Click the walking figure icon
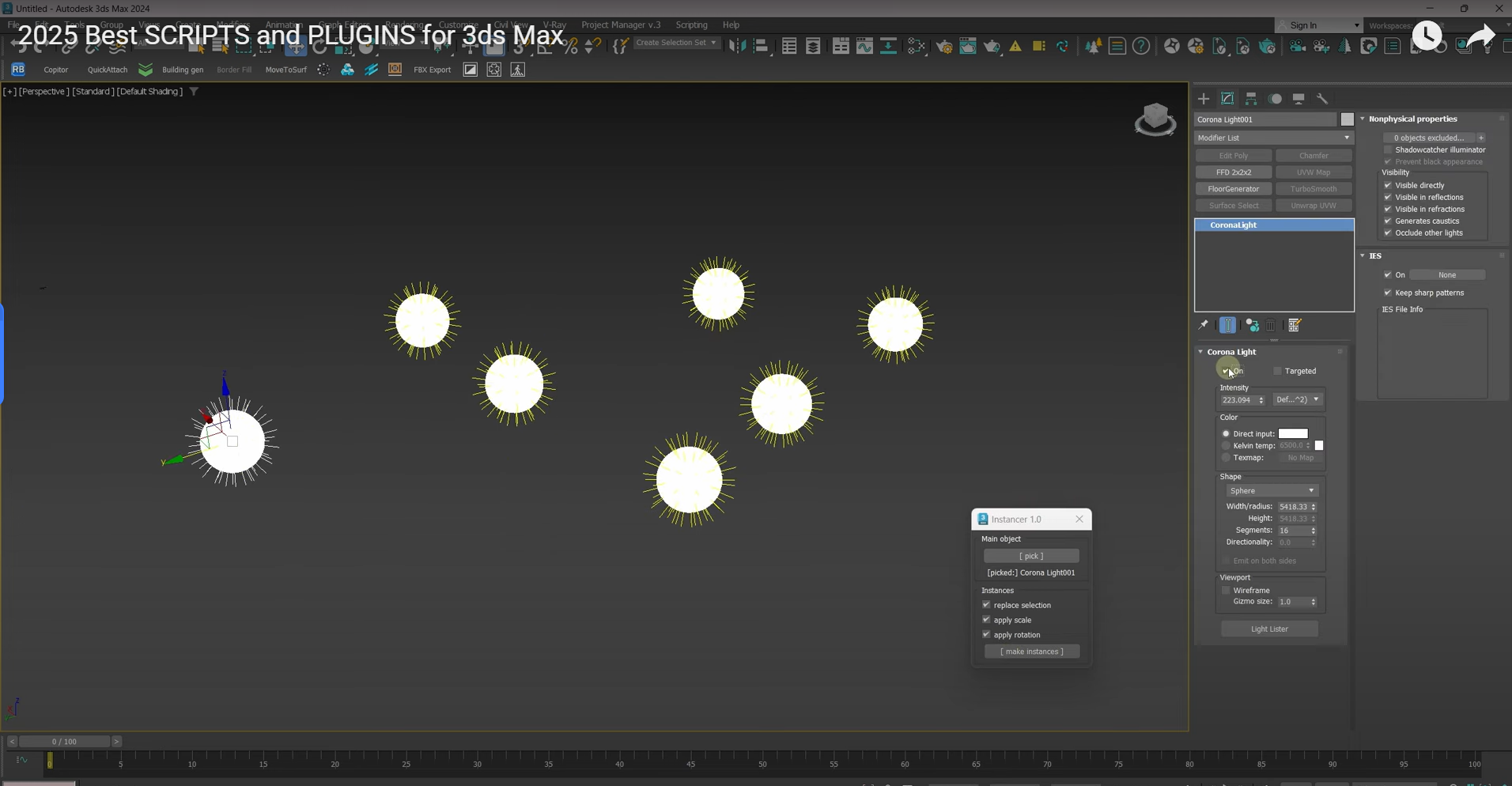The height and width of the screenshot is (786, 1512). pyautogui.click(x=518, y=70)
